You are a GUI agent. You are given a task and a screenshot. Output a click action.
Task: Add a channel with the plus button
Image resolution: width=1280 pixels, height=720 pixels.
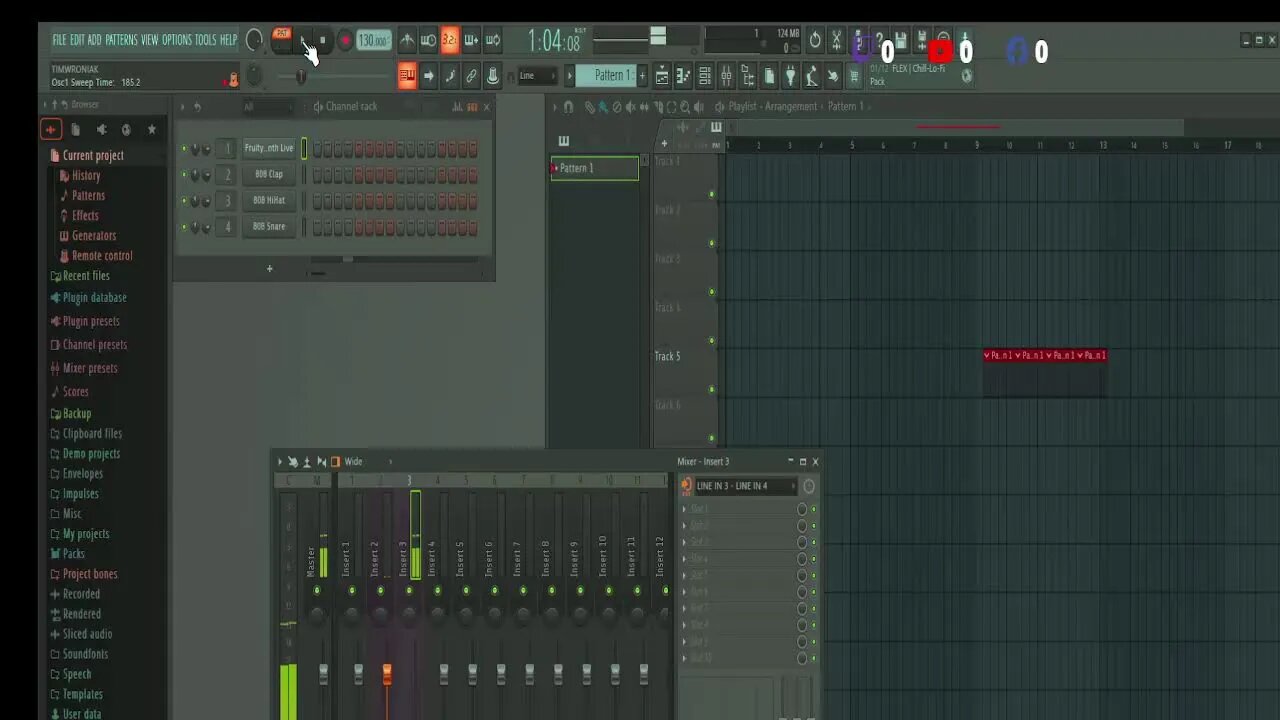point(269,268)
